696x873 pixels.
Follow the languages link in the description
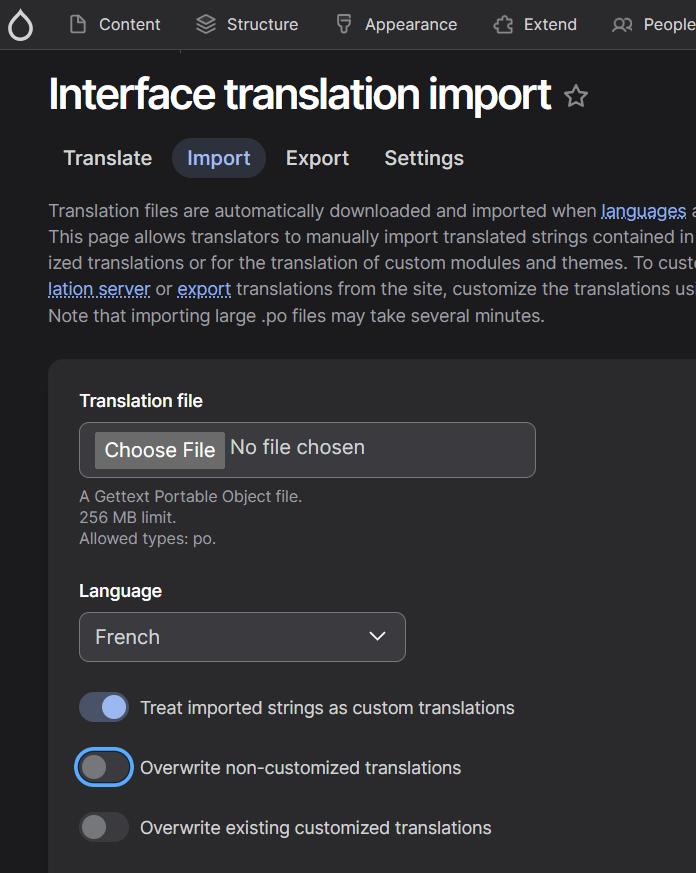tap(644, 211)
